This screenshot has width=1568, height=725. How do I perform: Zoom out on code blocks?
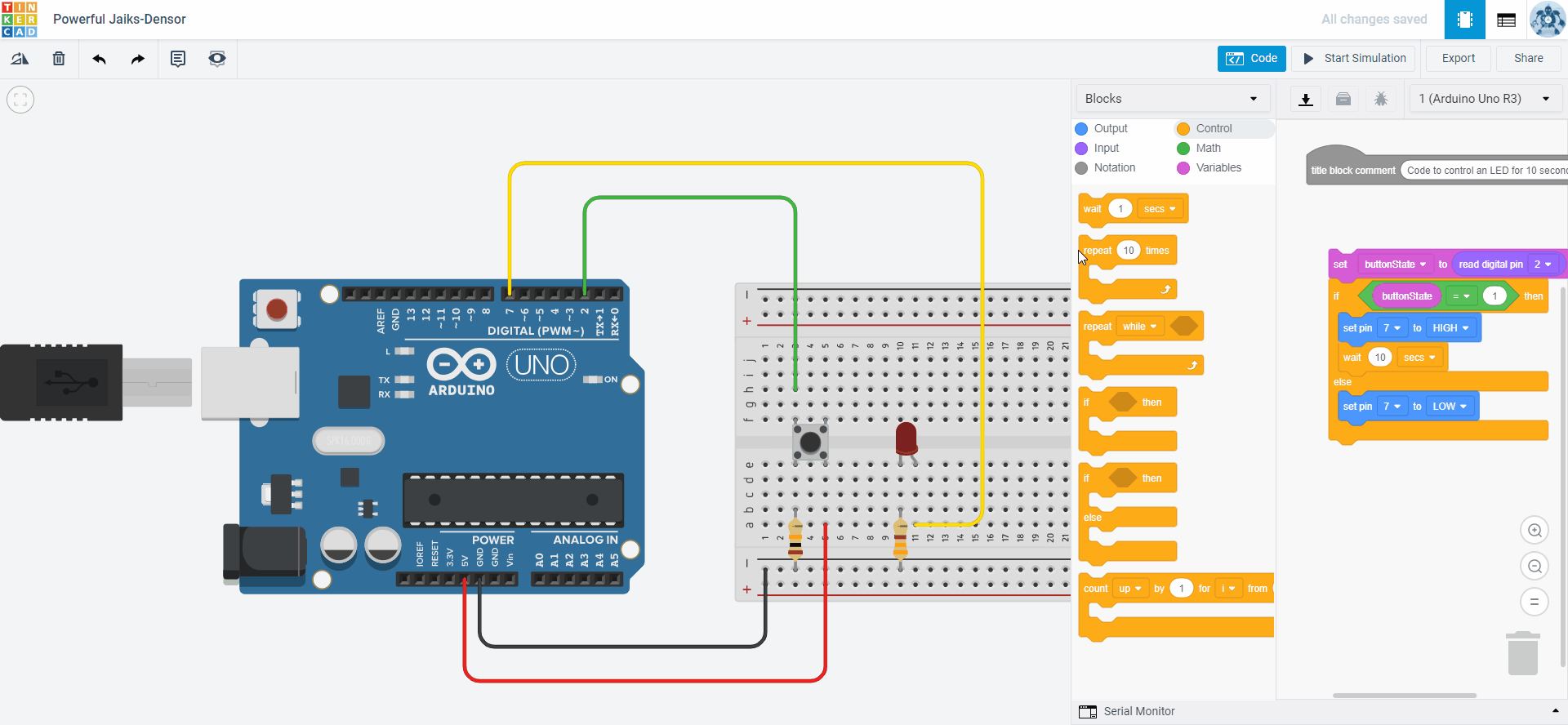[x=1535, y=567]
